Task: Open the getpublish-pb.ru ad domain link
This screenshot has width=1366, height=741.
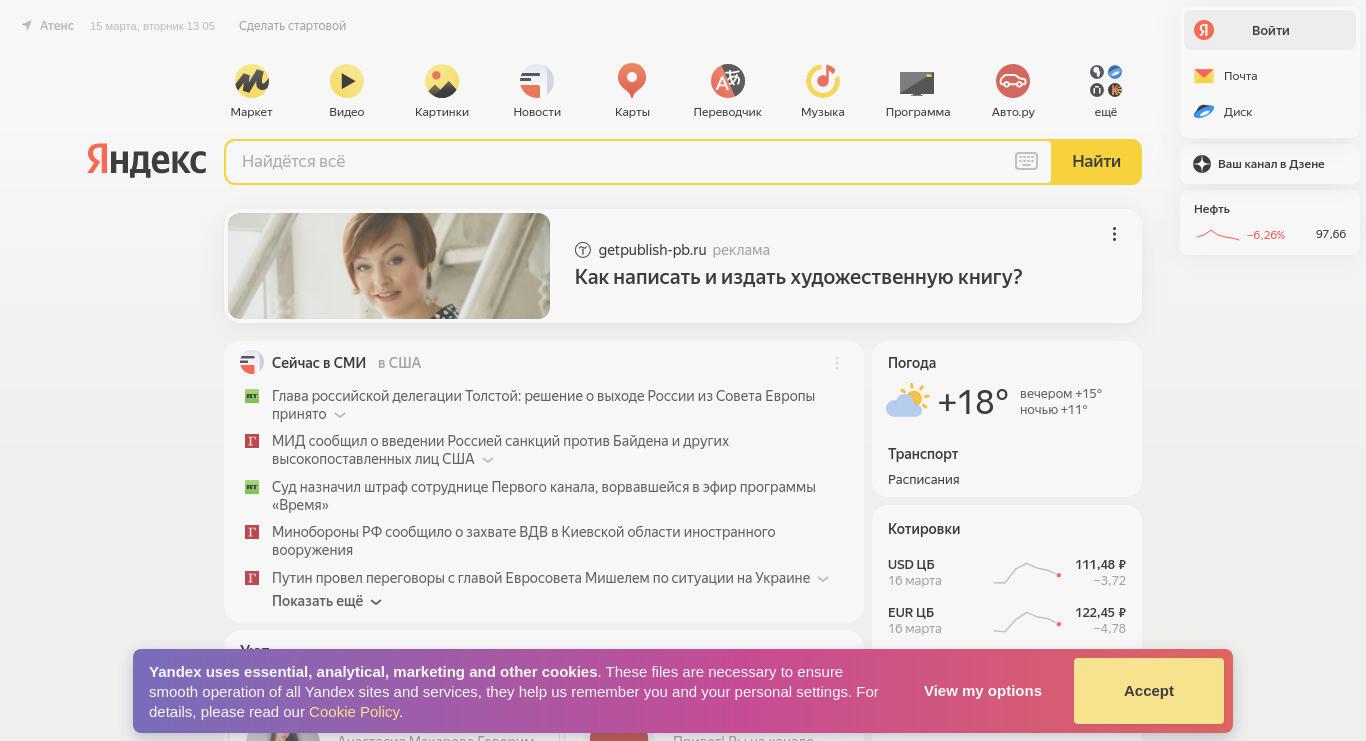Action: [652, 250]
